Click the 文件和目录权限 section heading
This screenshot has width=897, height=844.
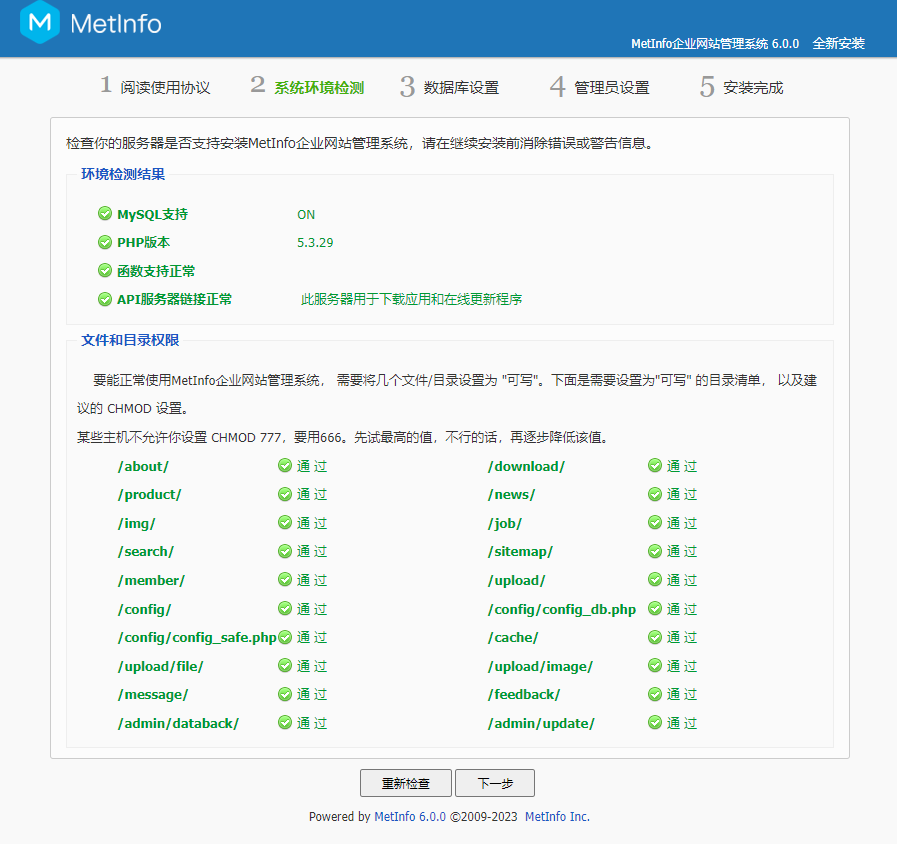(130, 340)
